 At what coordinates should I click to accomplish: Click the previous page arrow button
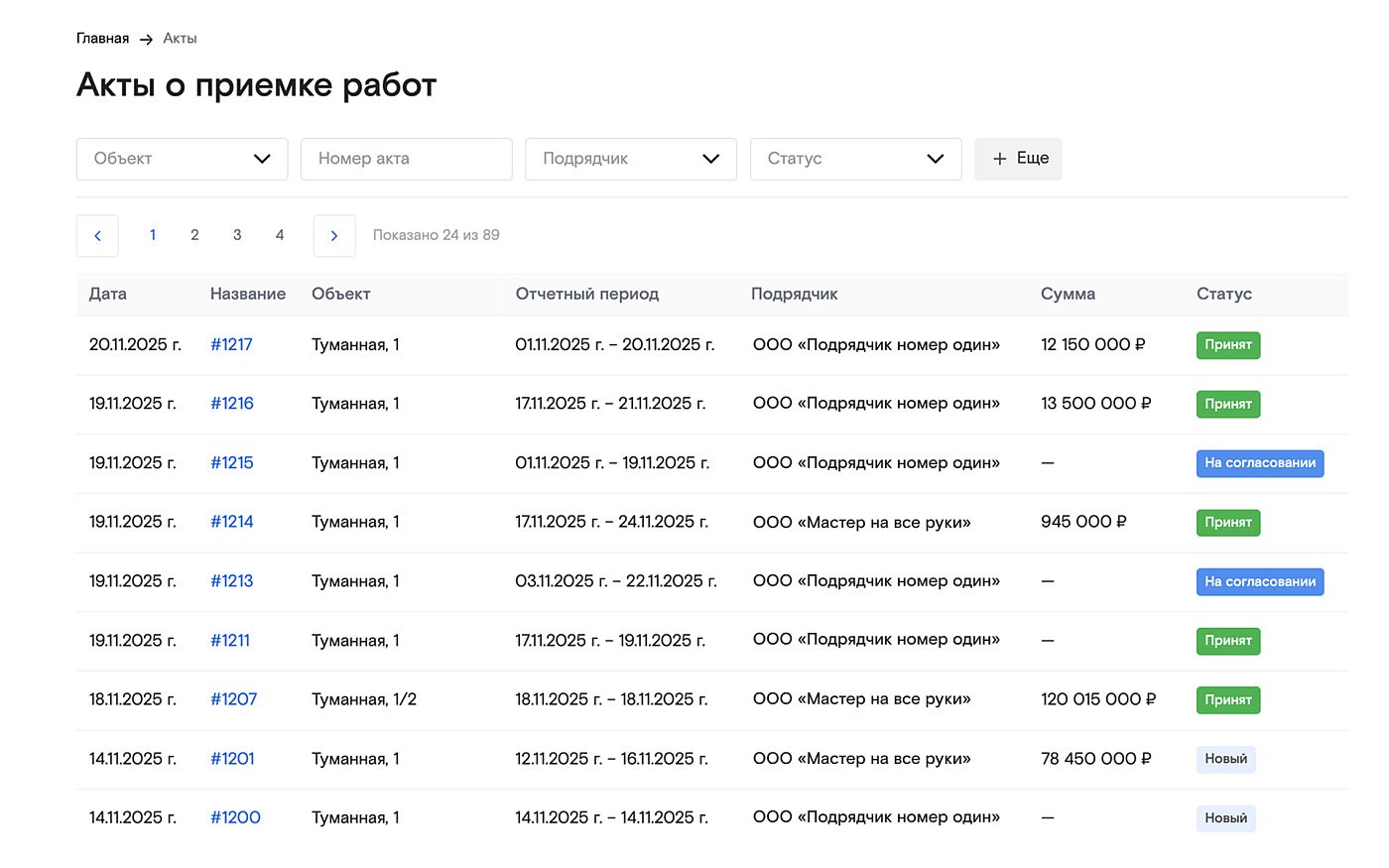click(x=97, y=236)
